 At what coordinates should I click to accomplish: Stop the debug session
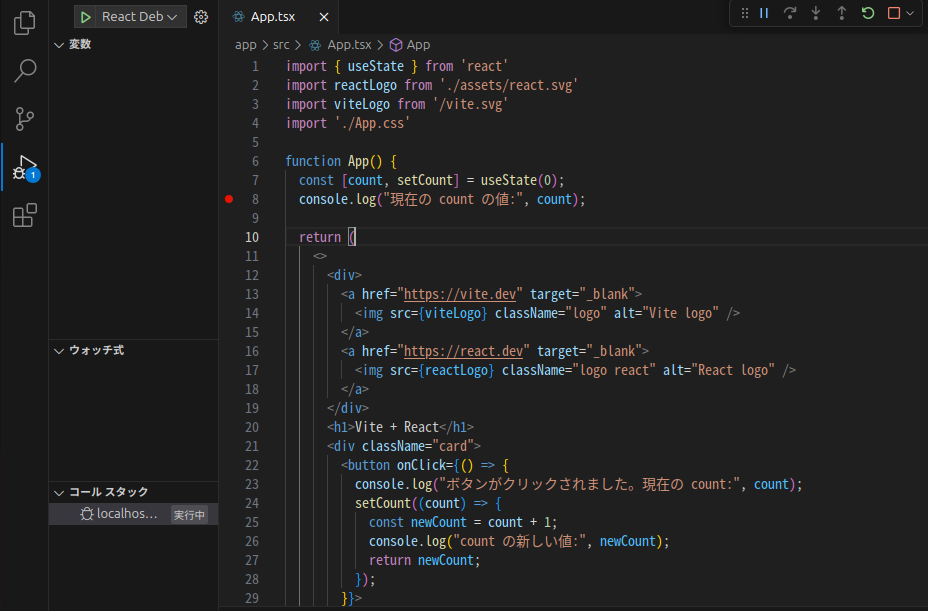pos(893,14)
